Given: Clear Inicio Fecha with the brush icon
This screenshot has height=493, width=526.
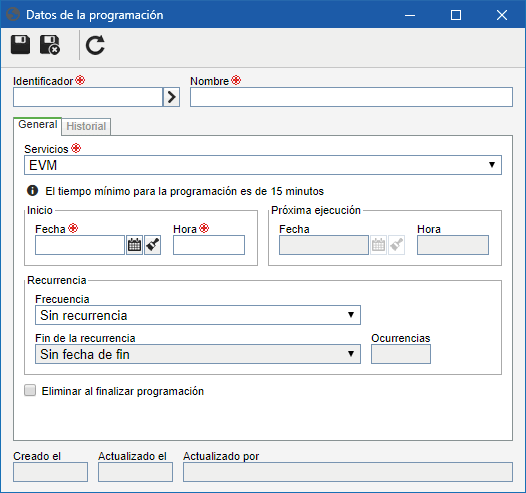Looking at the screenshot, I should 153,245.
